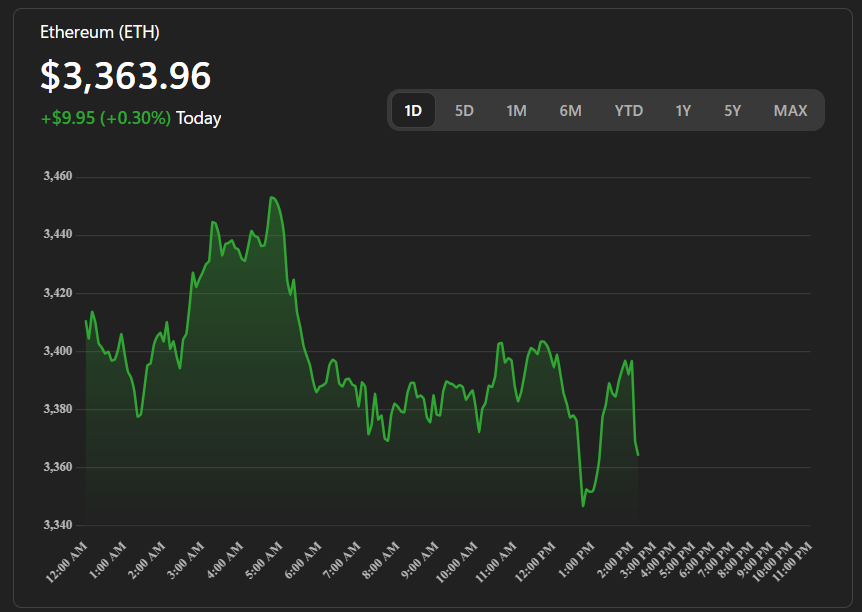Image resolution: width=862 pixels, height=612 pixels.
Task: Click the chart's lowest dip near 1:00 PM
Action: tap(583, 505)
